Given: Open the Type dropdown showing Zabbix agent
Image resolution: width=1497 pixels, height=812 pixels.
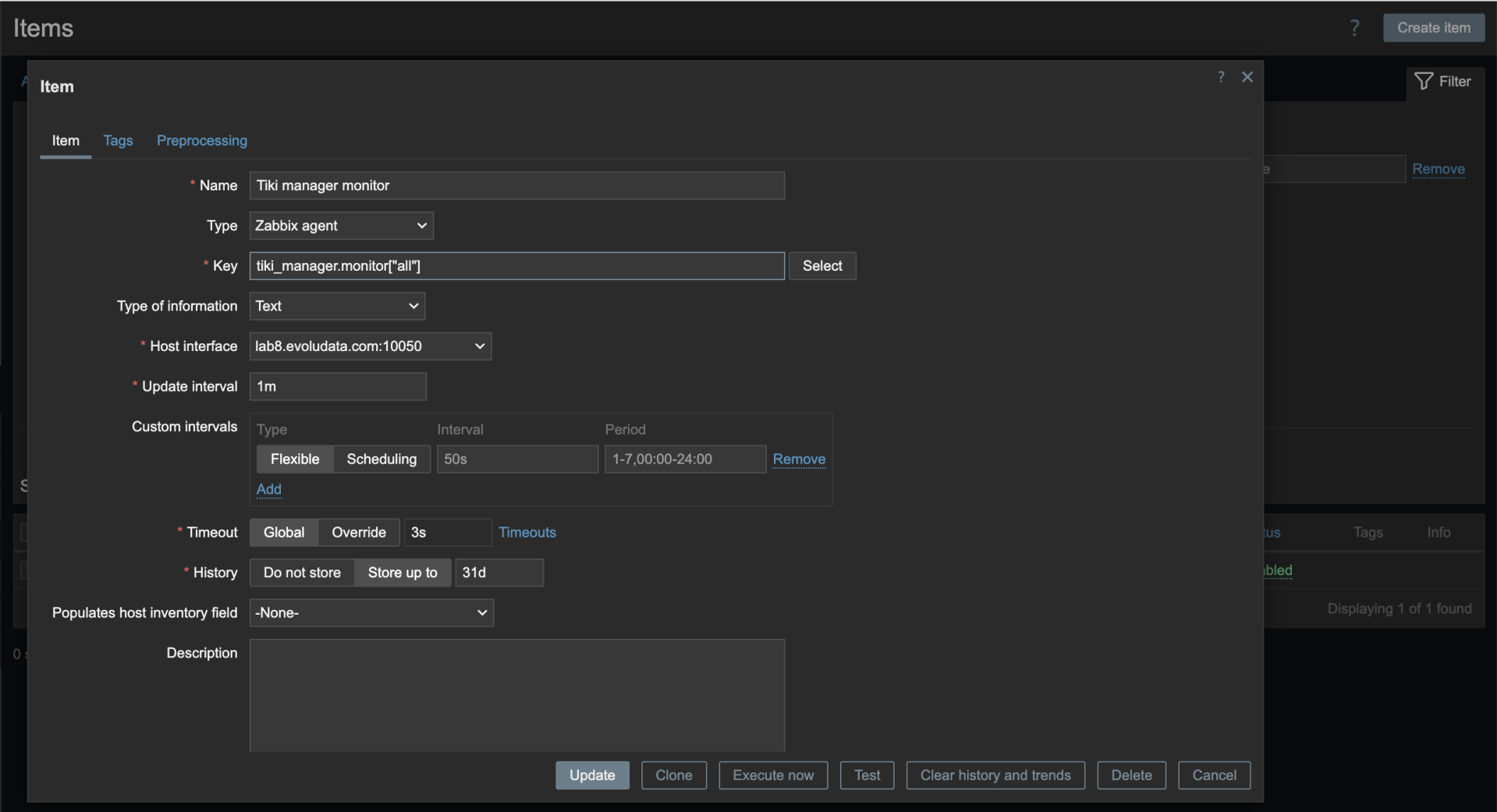Looking at the screenshot, I should pyautogui.click(x=341, y=225).
